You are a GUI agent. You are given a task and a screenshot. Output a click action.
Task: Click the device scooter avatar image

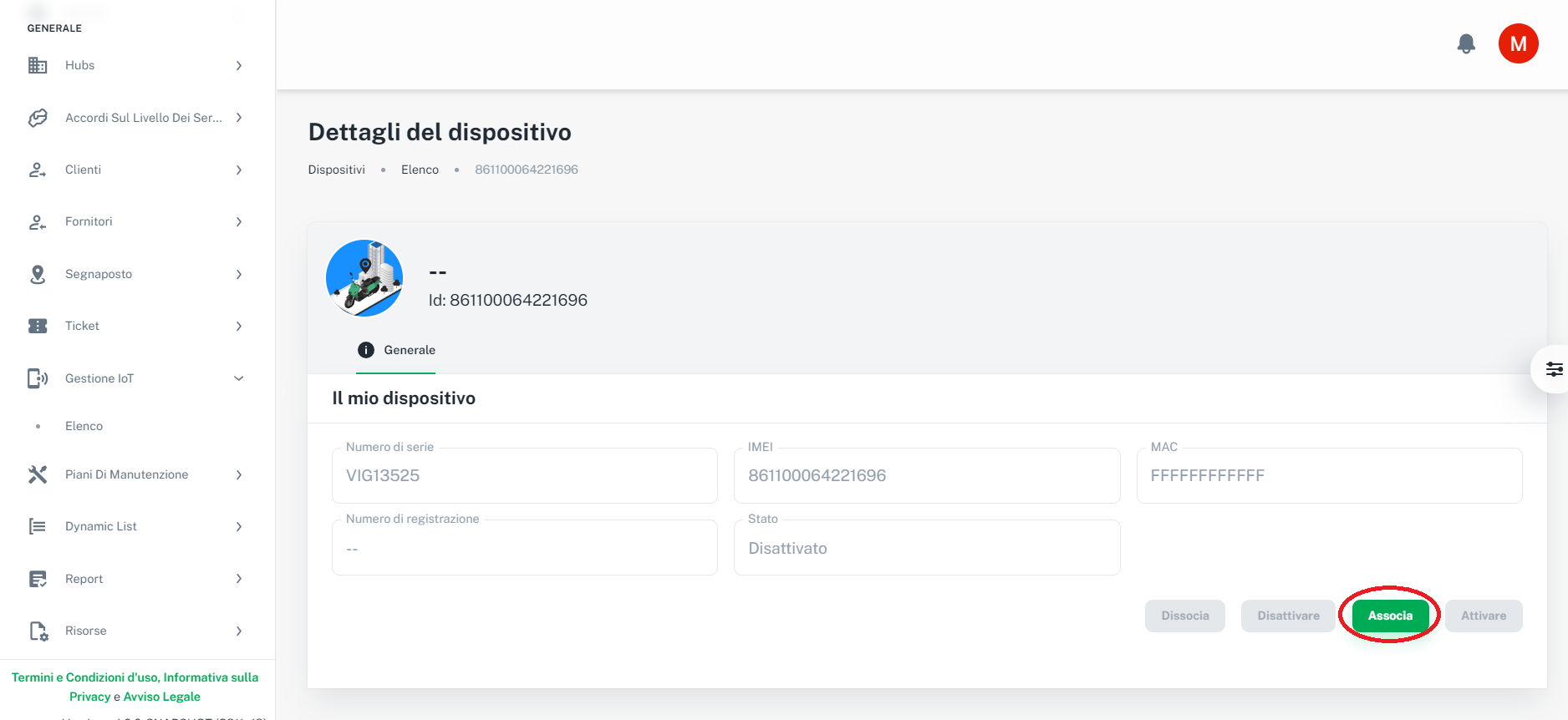tap(364, 278)
